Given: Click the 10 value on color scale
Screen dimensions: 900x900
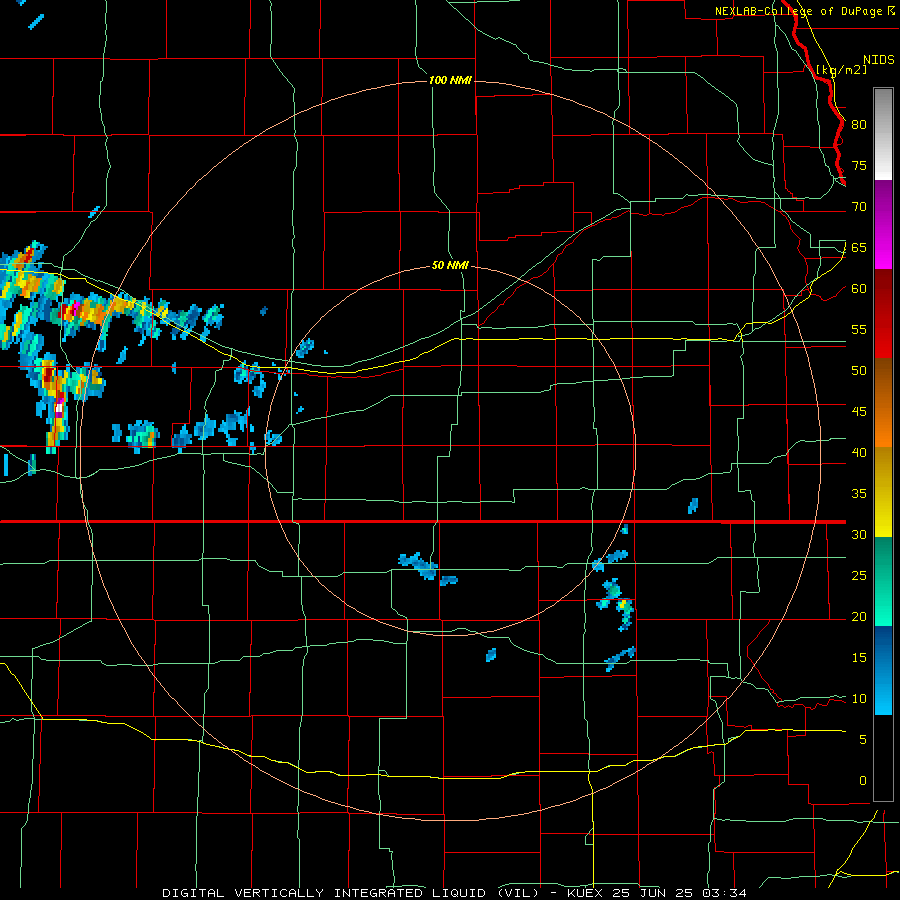Looking at the screenshot, I should [859, 699].
